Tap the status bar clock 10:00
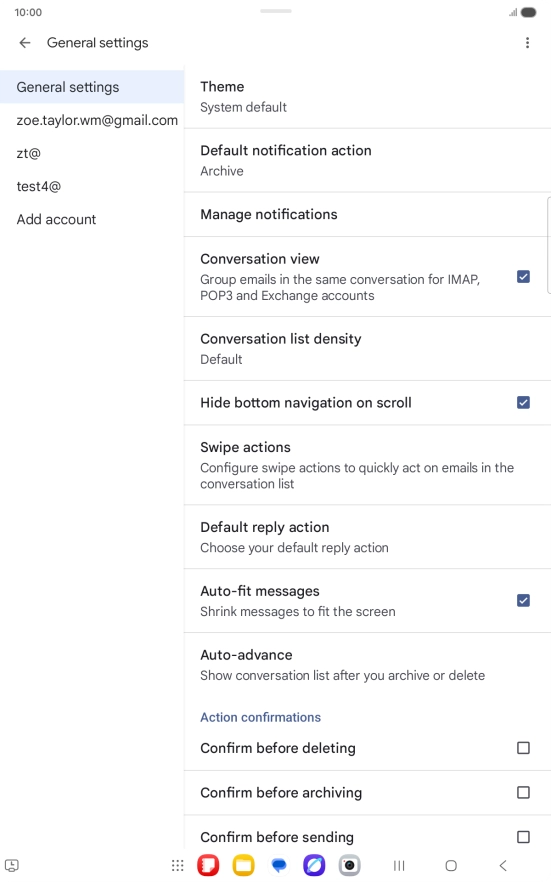551x882 pixels. (x=28, y=12)
